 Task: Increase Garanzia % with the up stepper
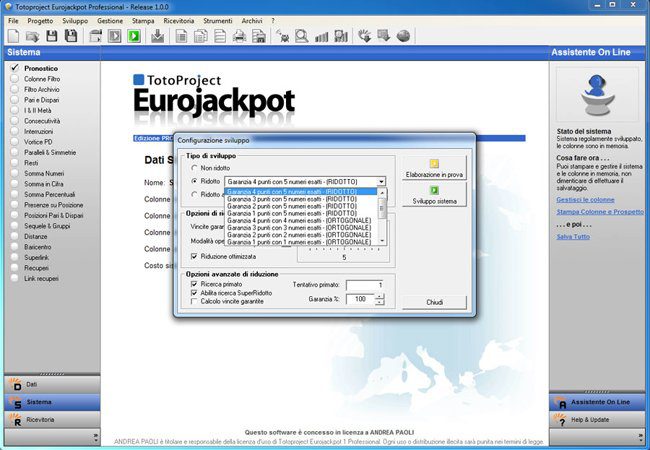(379, 296)
